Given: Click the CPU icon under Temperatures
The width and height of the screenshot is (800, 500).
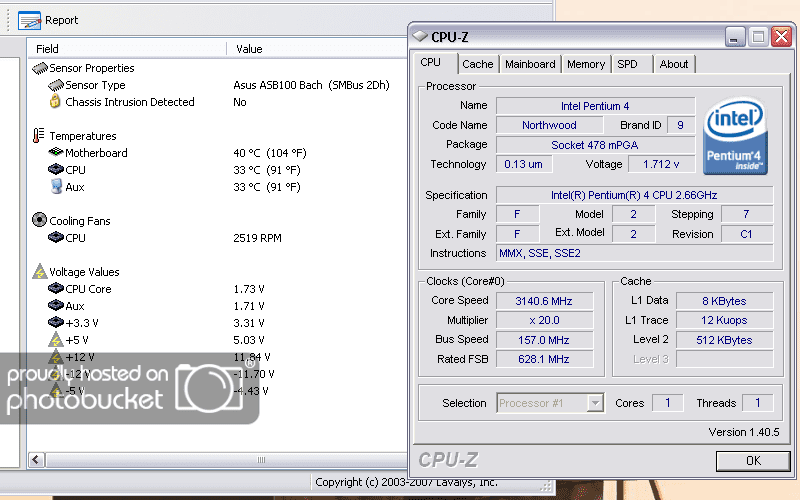Looking at the screenshot, I should pyautogui.click(x=56, y=169).
